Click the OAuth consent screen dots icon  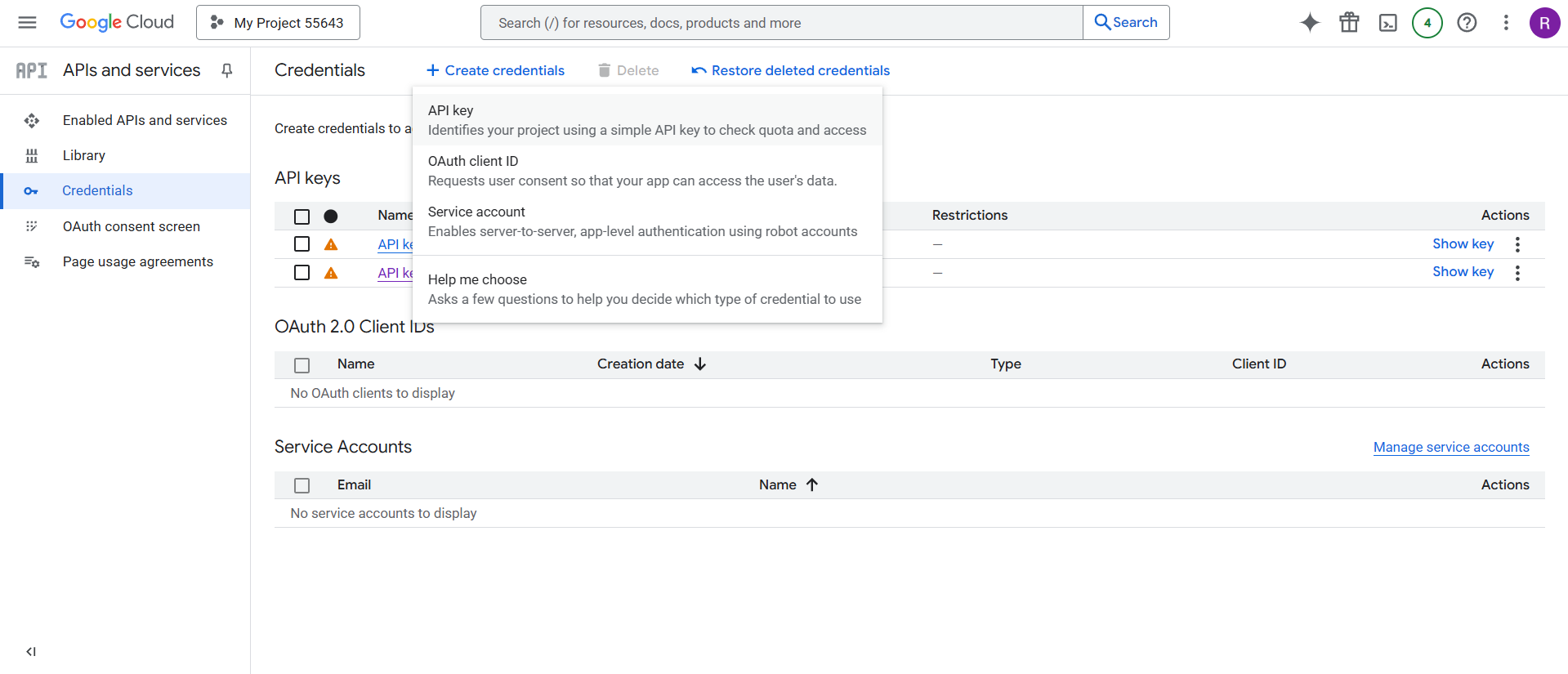pos(32,226)
